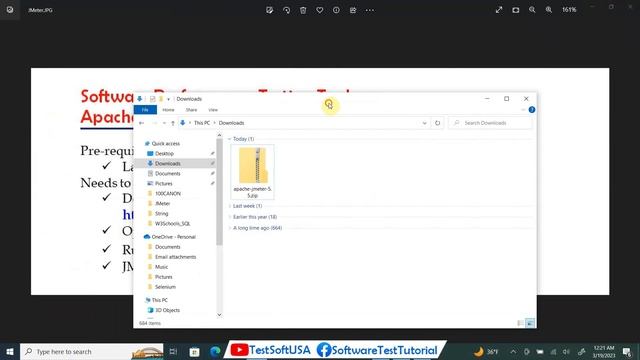Open the Home ribbon tab
This screenshot has height=360, width=640.
pos(168,110)
